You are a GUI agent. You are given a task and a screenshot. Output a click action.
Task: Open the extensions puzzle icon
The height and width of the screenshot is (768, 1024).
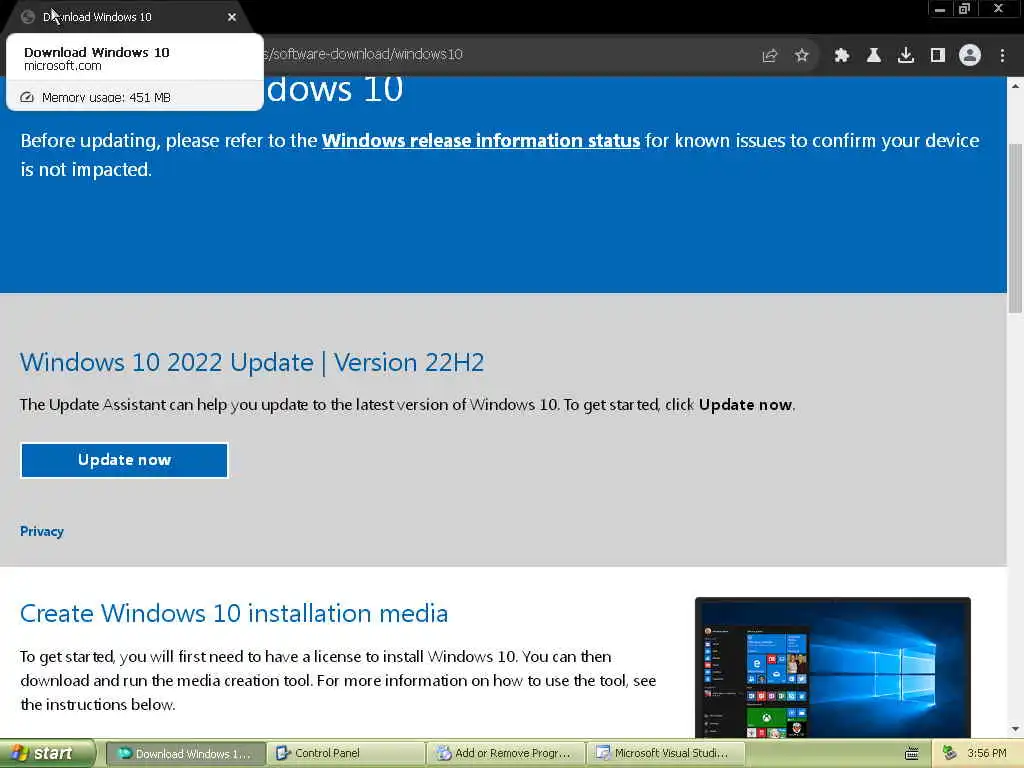tap(842, 56)
